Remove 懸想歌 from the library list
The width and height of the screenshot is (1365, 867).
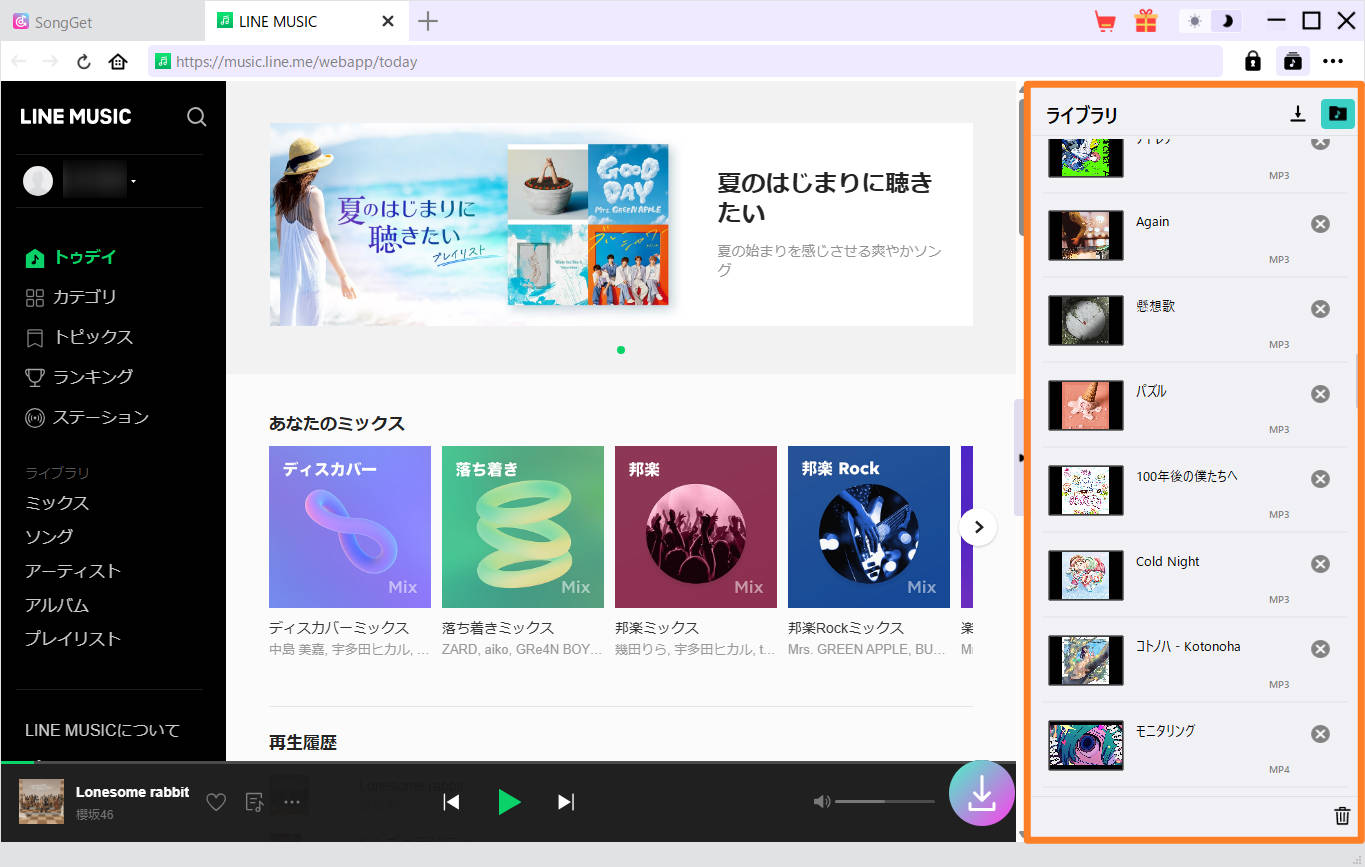pos(1320,309)
